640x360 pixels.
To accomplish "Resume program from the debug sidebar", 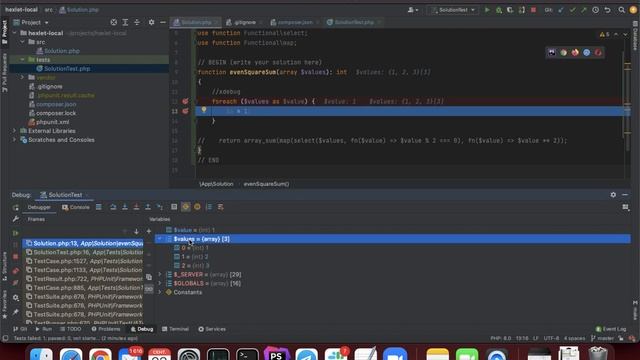I will [16, 233].
